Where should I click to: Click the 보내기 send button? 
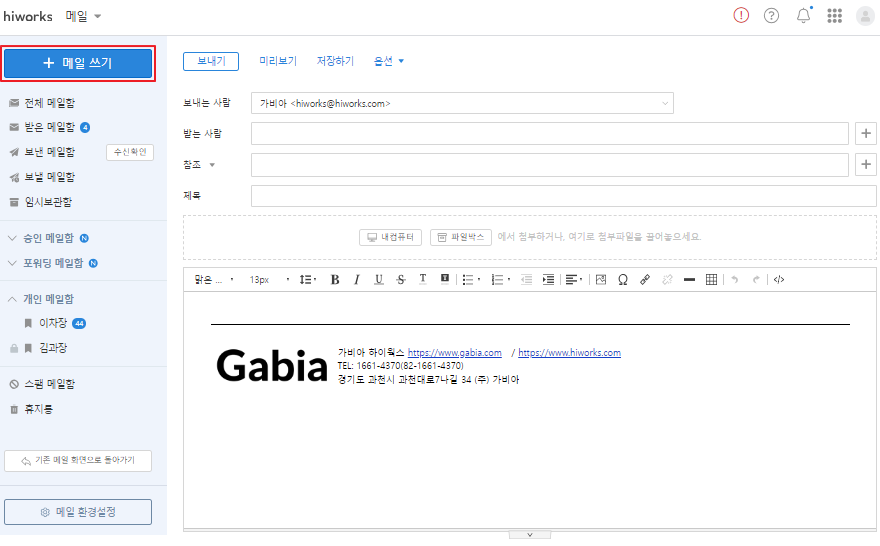[x=211, y=61]
